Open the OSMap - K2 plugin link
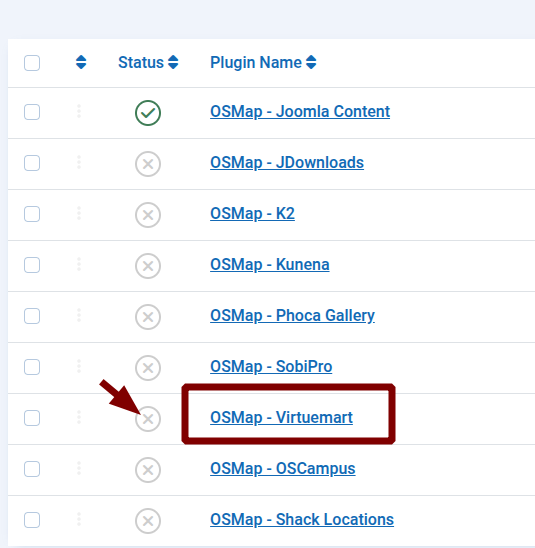Viewport: 535px width, 548px height. click(x=252, y=214)
